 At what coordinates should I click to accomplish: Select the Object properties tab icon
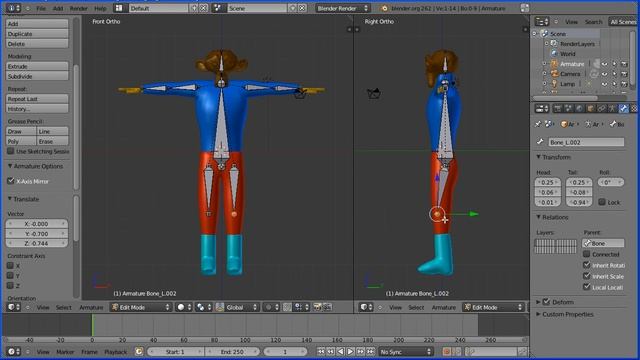coord(590,108)
